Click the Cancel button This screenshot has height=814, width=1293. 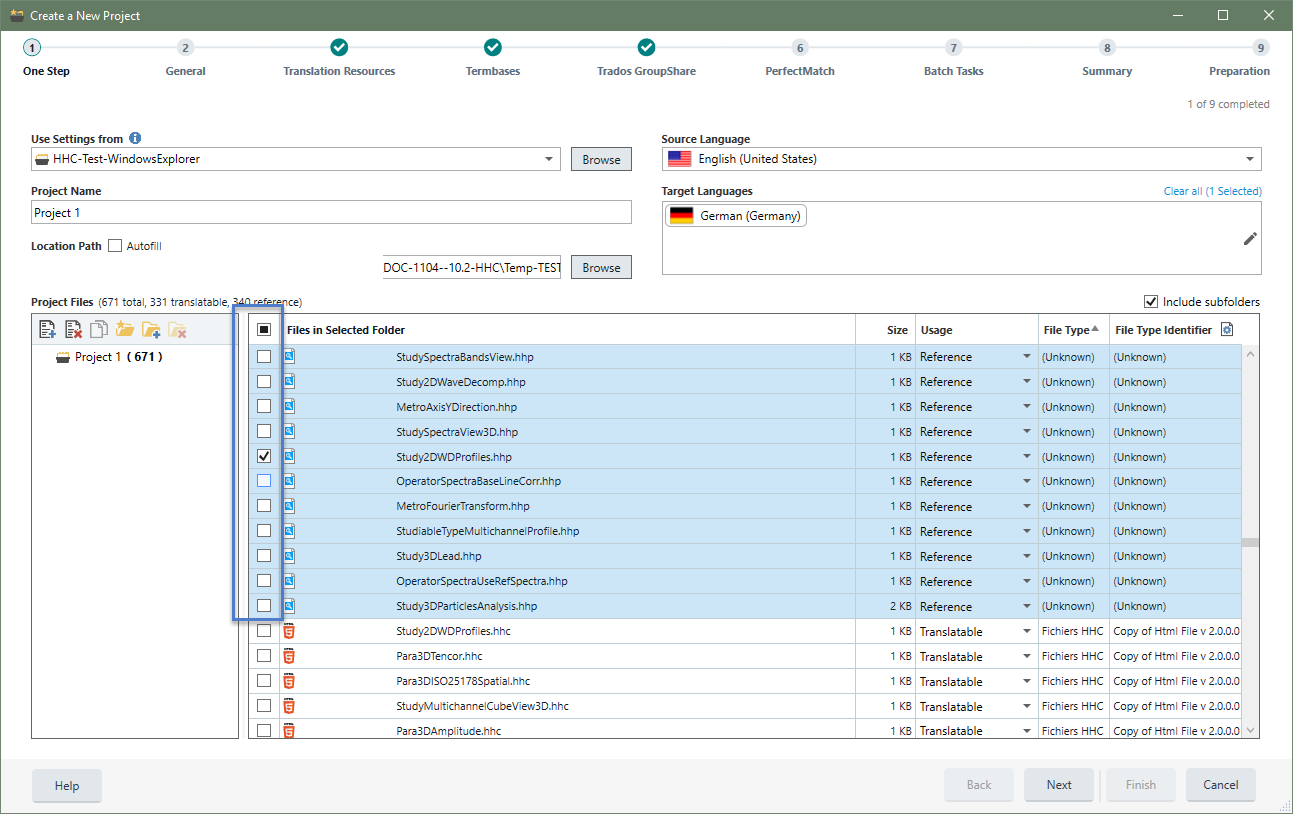[1221, 785]
